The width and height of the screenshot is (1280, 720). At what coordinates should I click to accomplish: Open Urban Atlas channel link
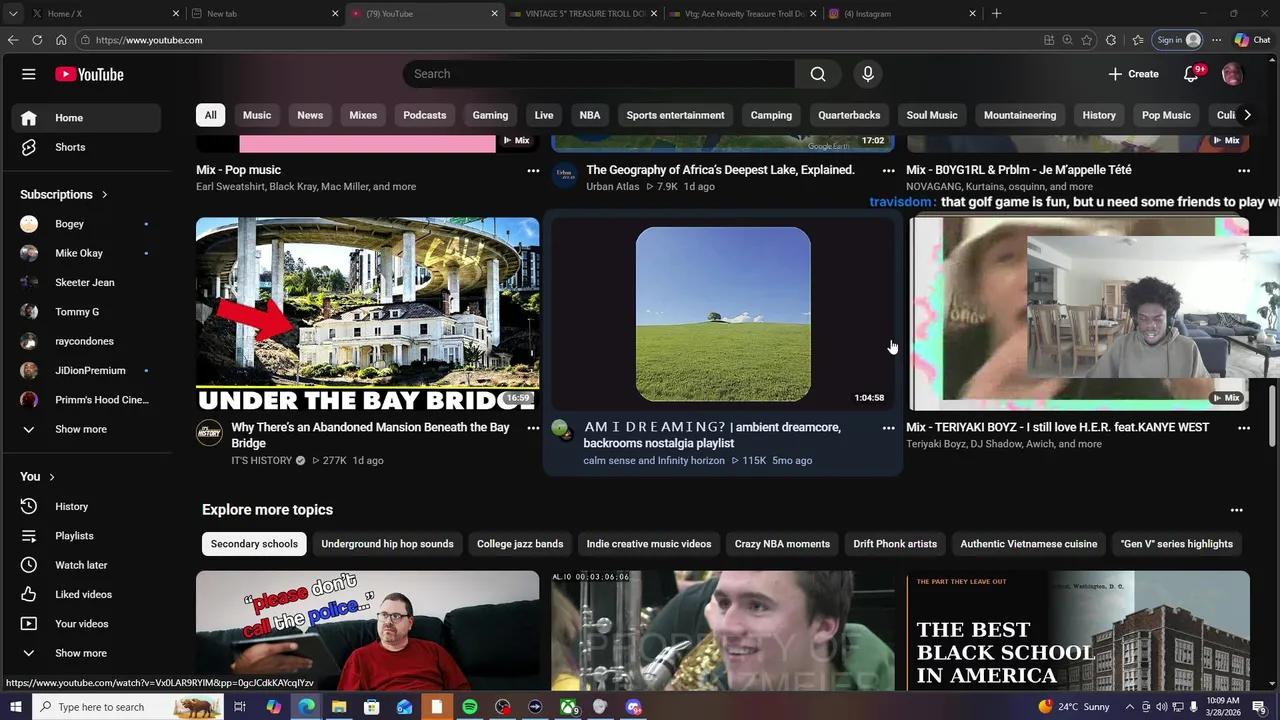point(613,187)
